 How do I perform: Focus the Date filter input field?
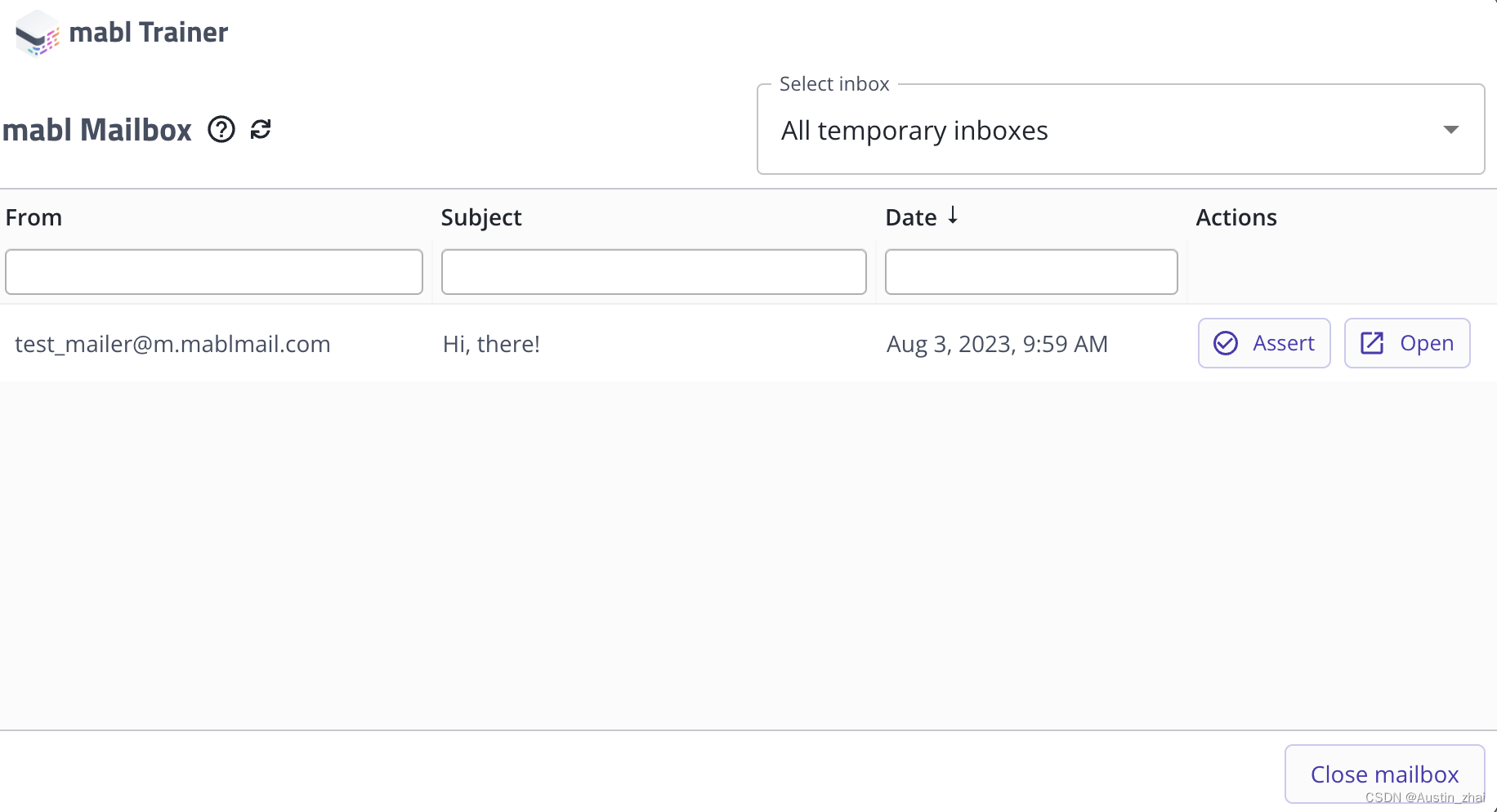point(1031,272)
